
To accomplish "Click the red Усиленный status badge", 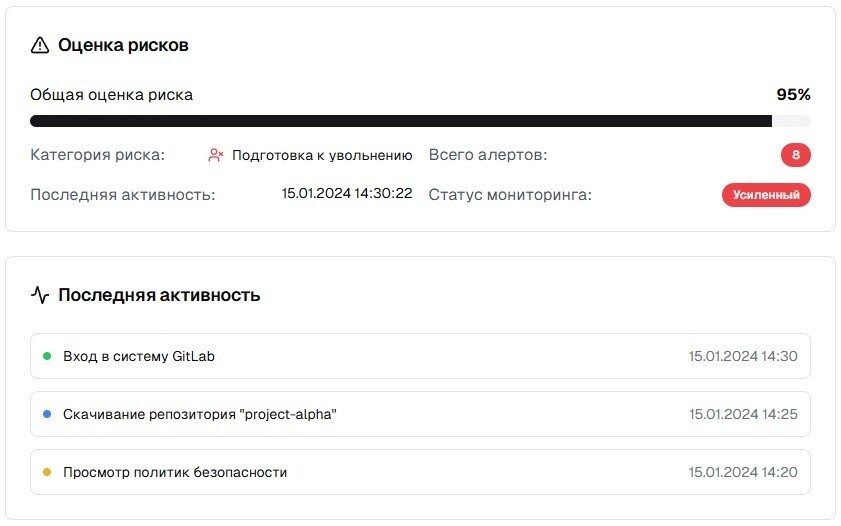I will pos(766,195).
